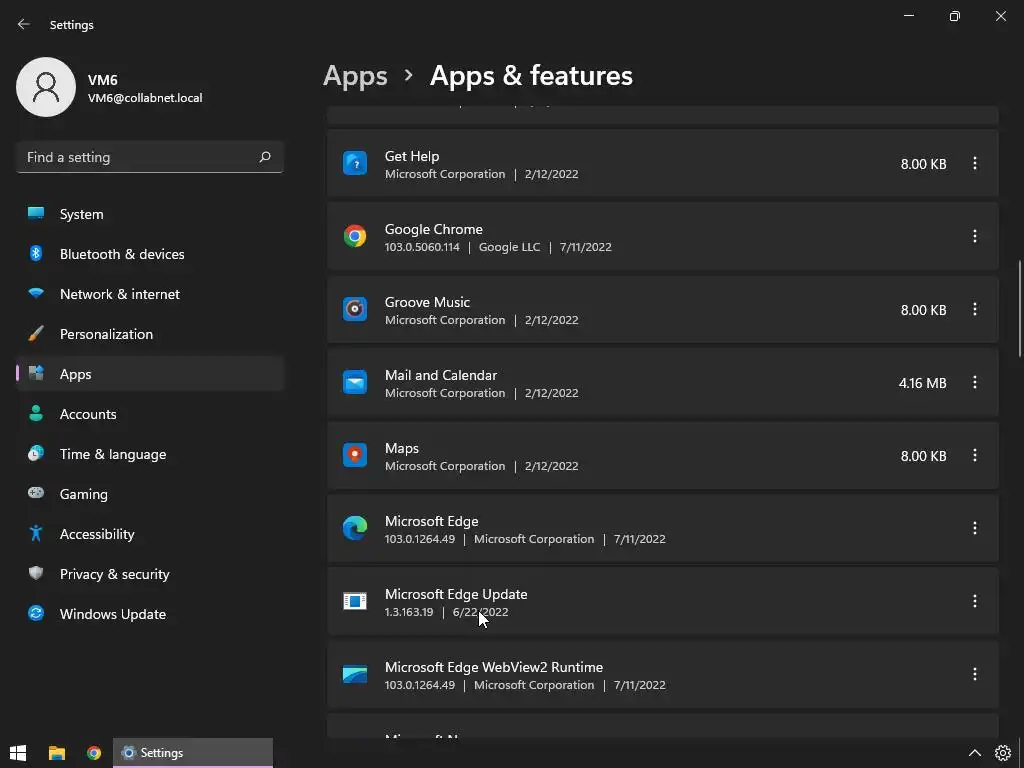
Task: Click the Find a setting search box
Action: click(x=138, y=157)
